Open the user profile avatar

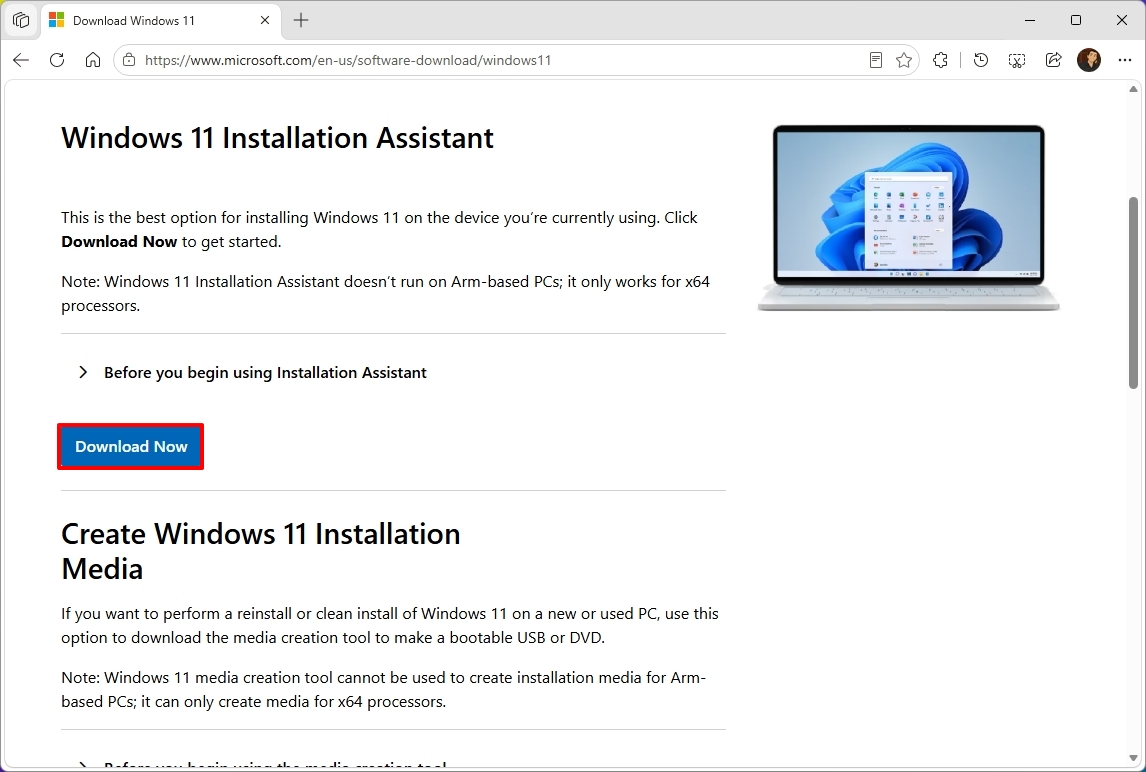[x=1089, y=60]
